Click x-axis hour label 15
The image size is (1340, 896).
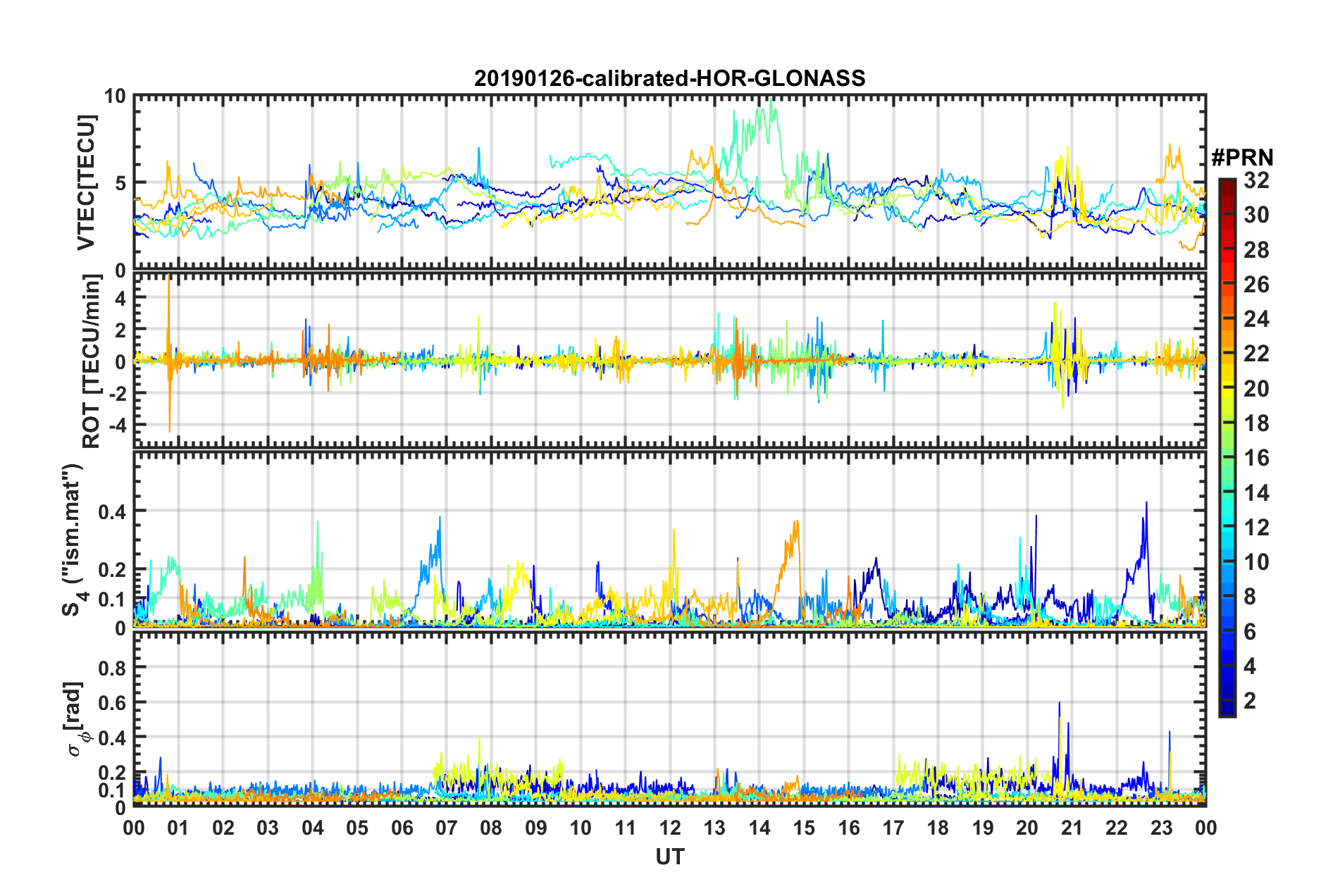click(x=804, y=828)
